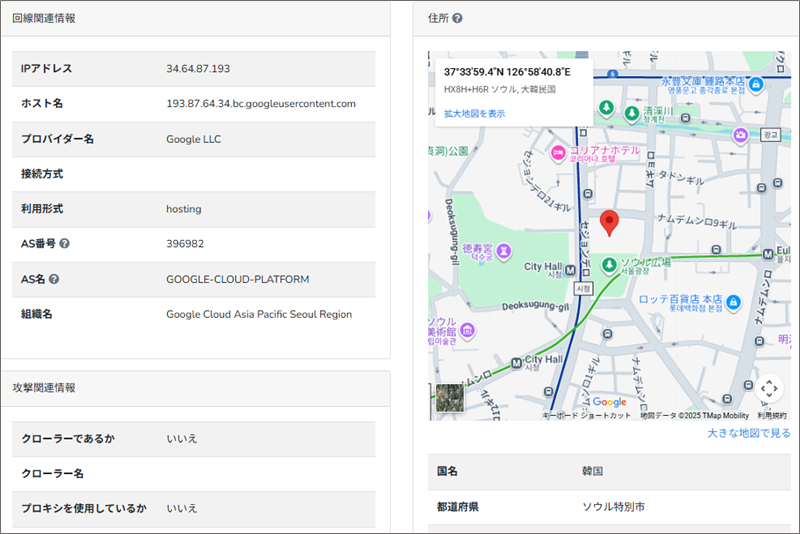Screen dimensions: 800x534
Task: Select the IP address value 34.64.87.193
Action: (x=198, y=68)
